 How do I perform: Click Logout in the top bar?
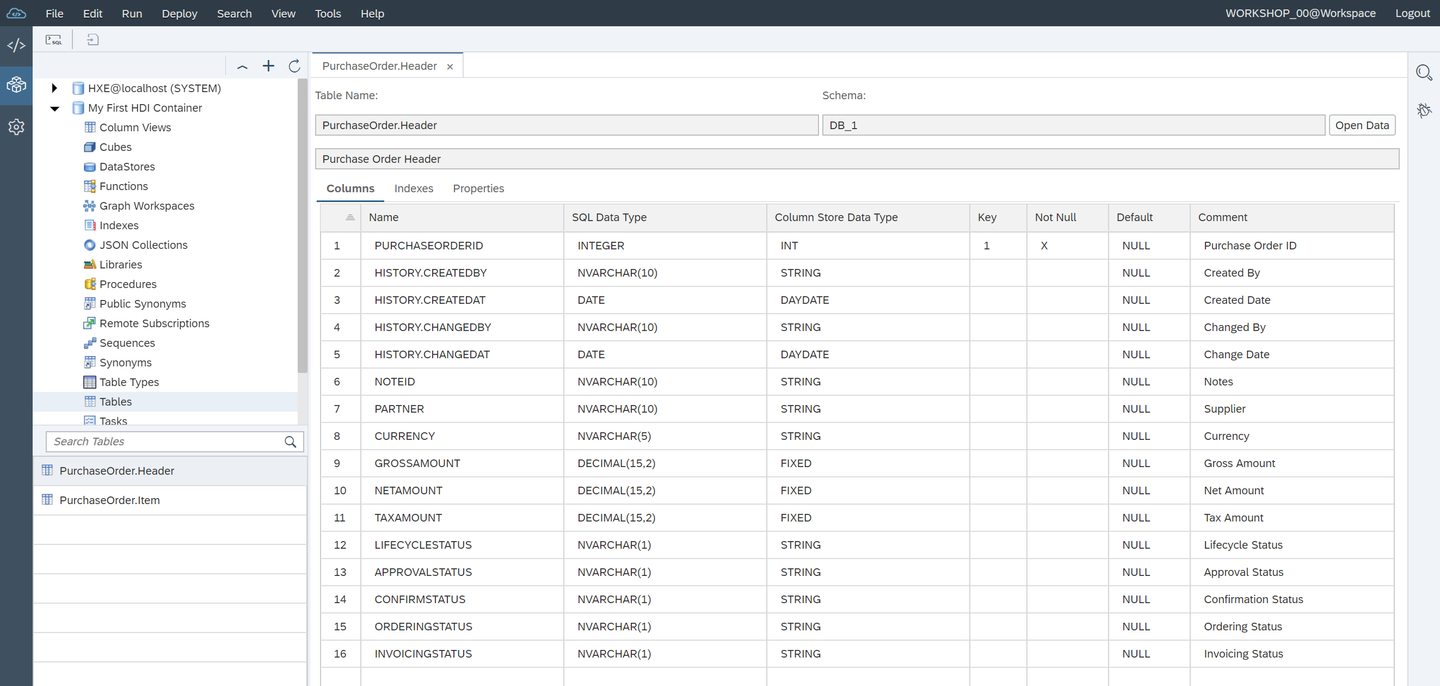coord(1413,13)
